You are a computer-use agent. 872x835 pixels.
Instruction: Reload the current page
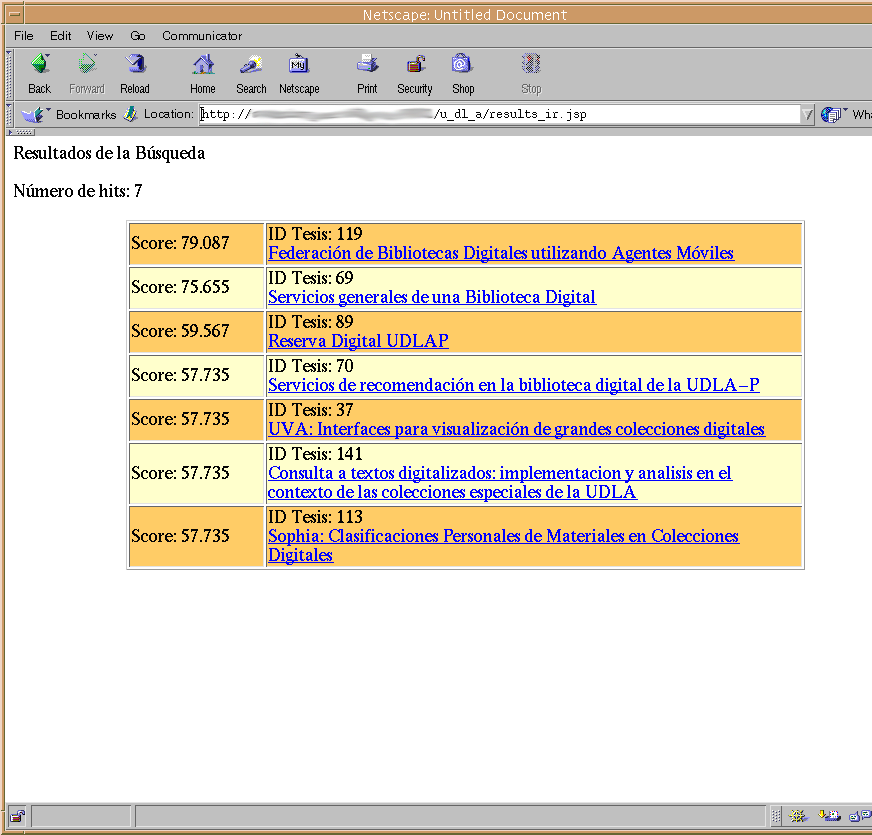pos(135,73)
